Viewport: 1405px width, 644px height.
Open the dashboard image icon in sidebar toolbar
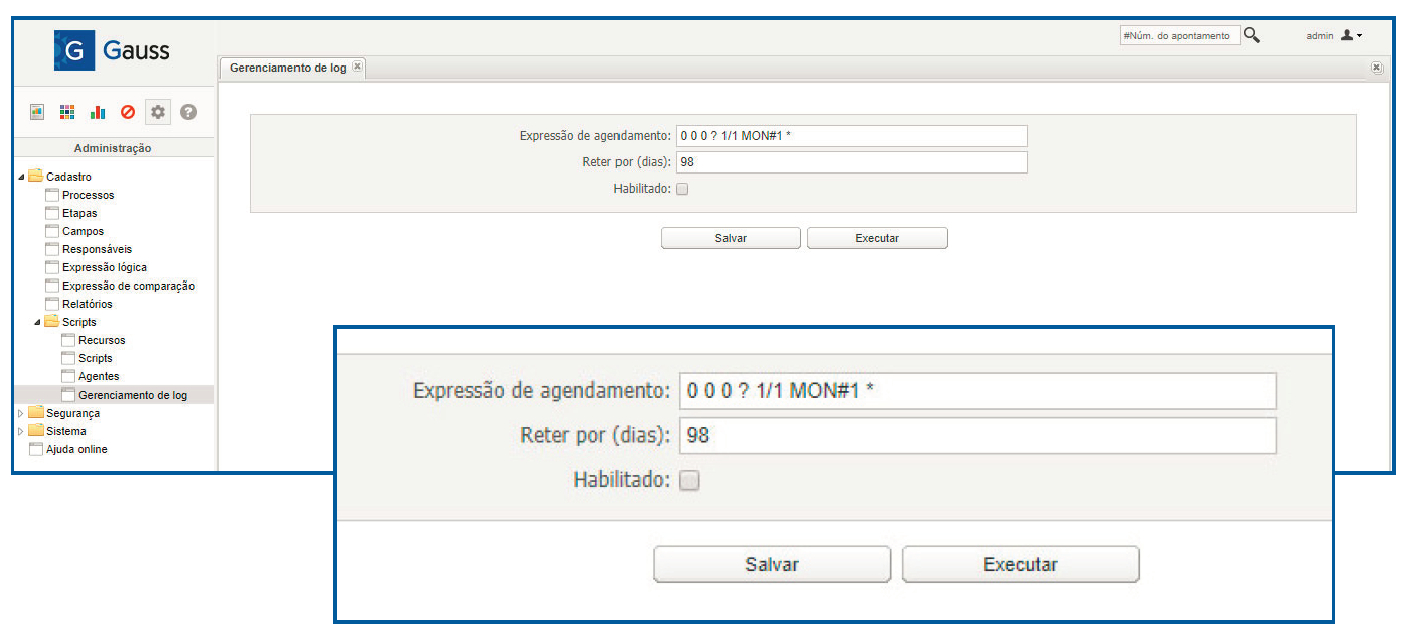(37, 112)
